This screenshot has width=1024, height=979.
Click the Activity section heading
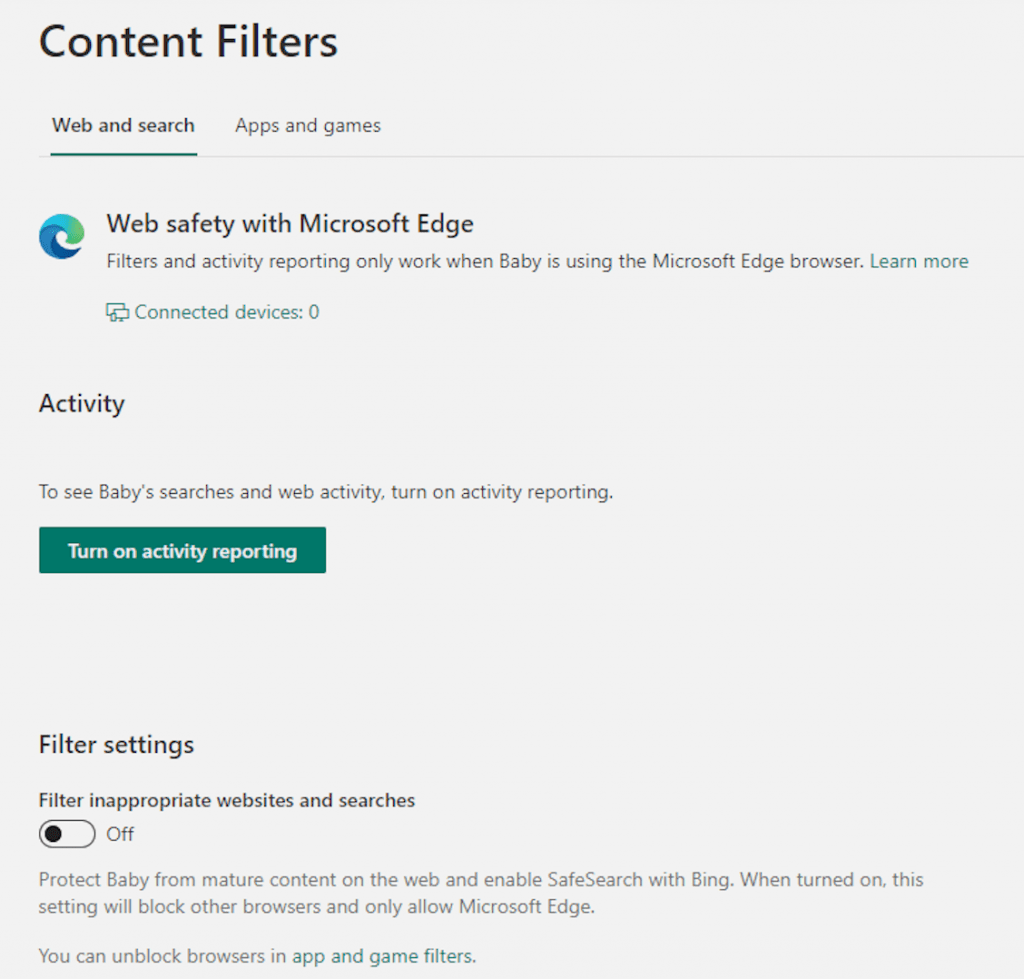(x=82, y=404)
